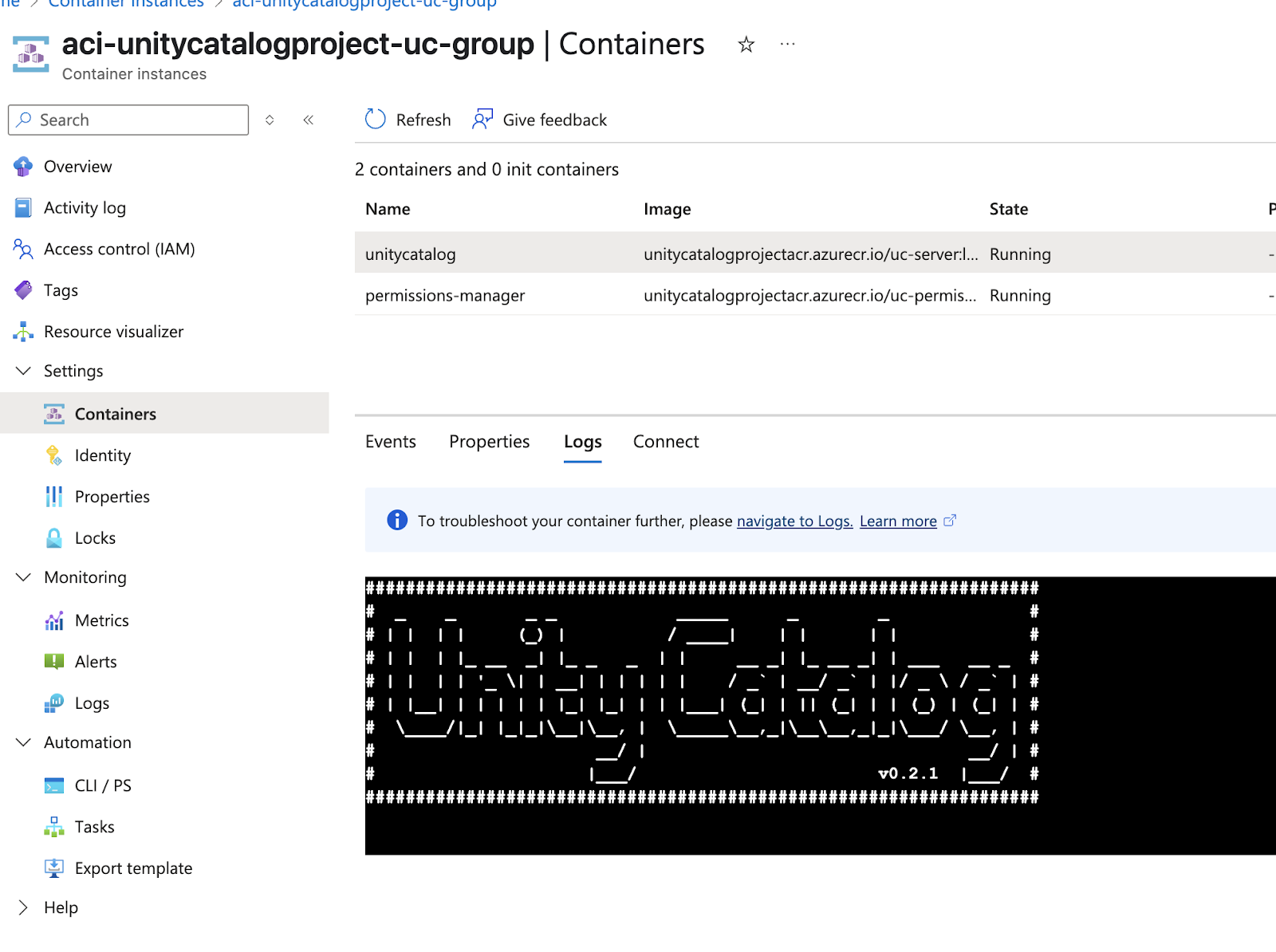Viewport: 1276px width, 952px height.
Task: Expand the Help section
Action: pyautogui.click(x=24, y=907)
